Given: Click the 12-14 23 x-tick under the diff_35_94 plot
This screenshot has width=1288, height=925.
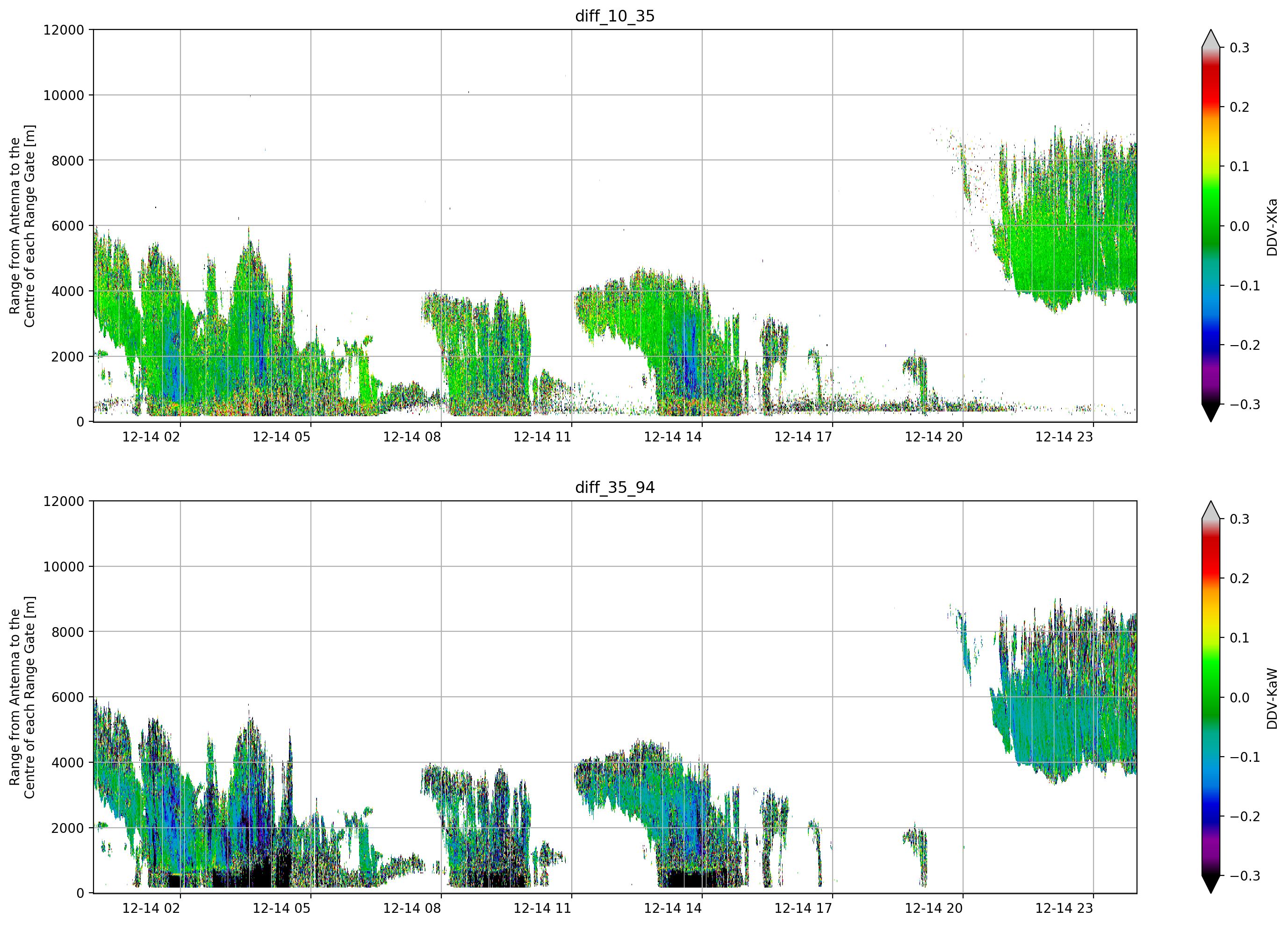Looking at the screenshot, I should 1064,908.
